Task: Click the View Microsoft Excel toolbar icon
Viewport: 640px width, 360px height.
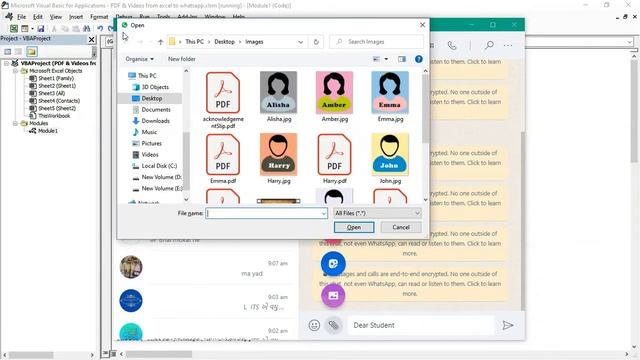Action: point(14,28)
